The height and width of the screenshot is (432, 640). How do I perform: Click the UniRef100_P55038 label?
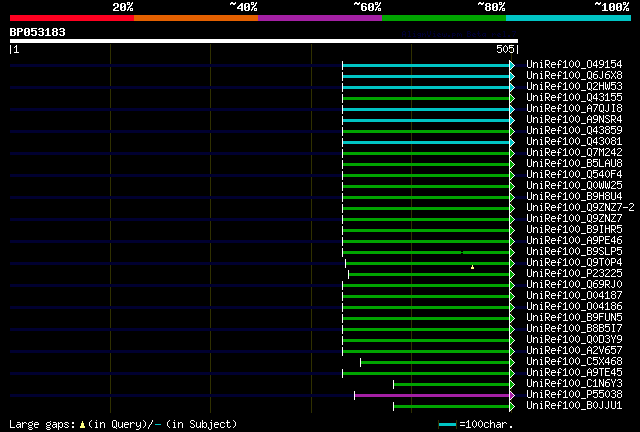point(574,395)
